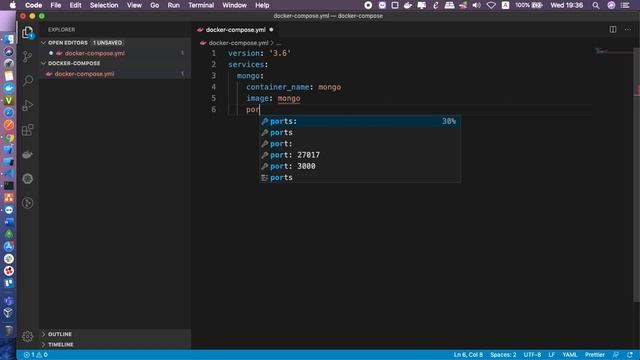
Task: Click the unsaved dot on docker-compose.yml tab
Action: pyautogui.click(x=271, y=30)
